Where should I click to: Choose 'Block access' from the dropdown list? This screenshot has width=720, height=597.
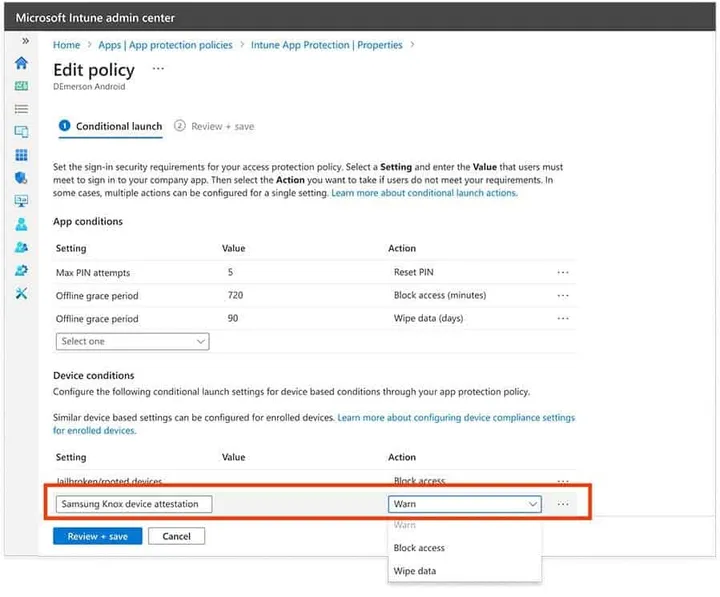click(x=419, y=548)
